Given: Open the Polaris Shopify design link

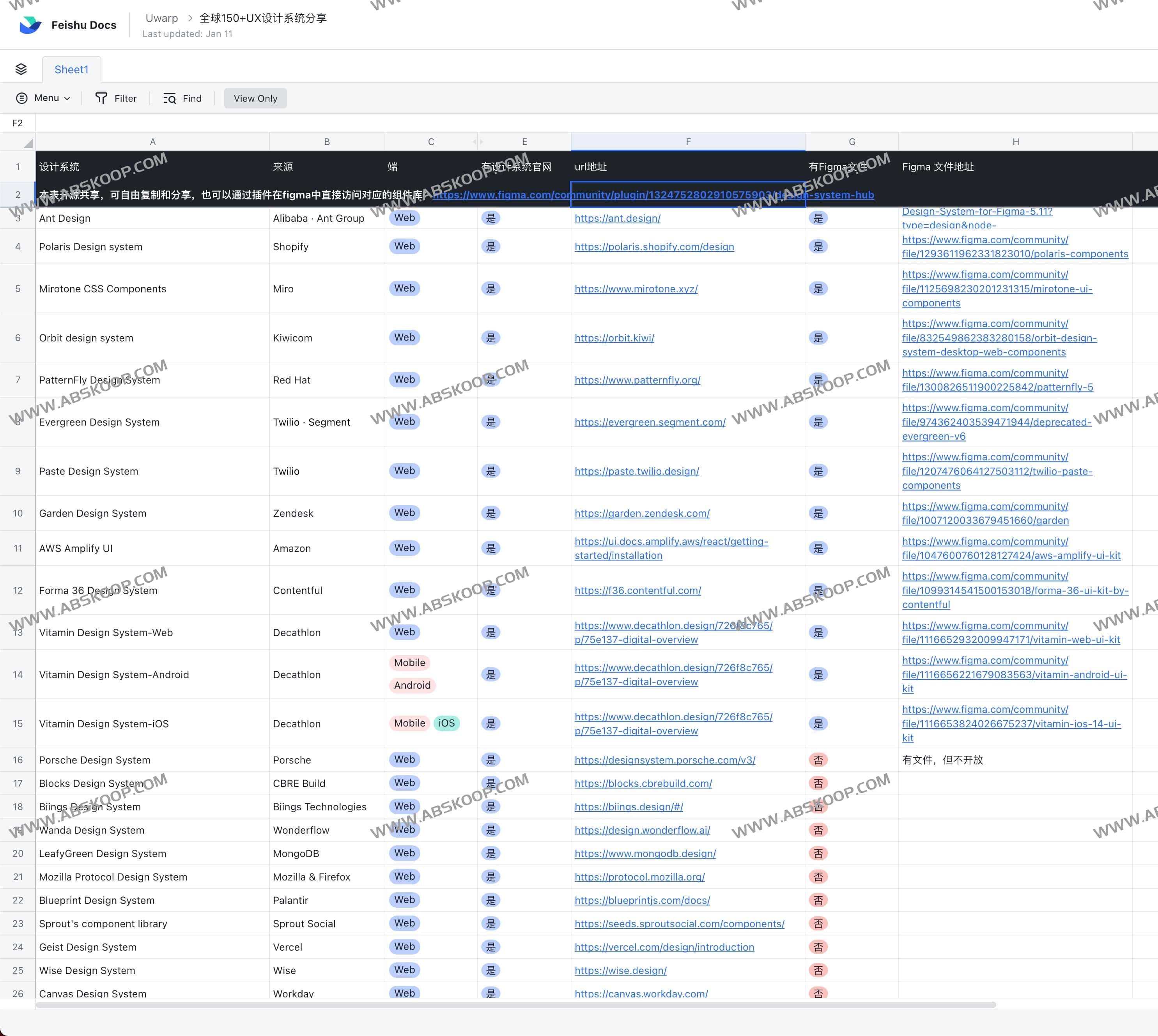Looking at the screenshot, I should click(x=654, y=246).
